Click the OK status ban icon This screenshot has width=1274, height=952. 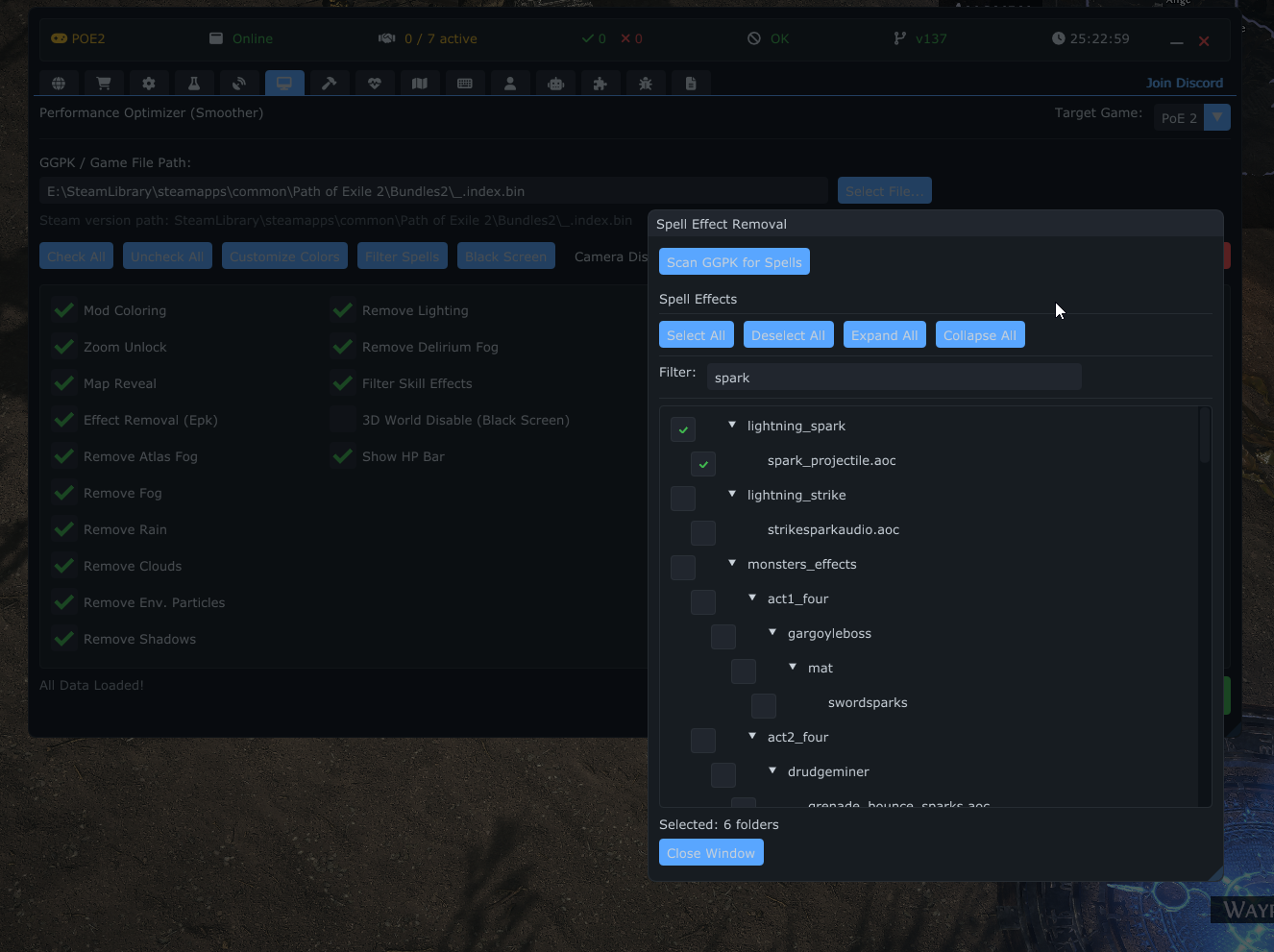coord(754,38)
